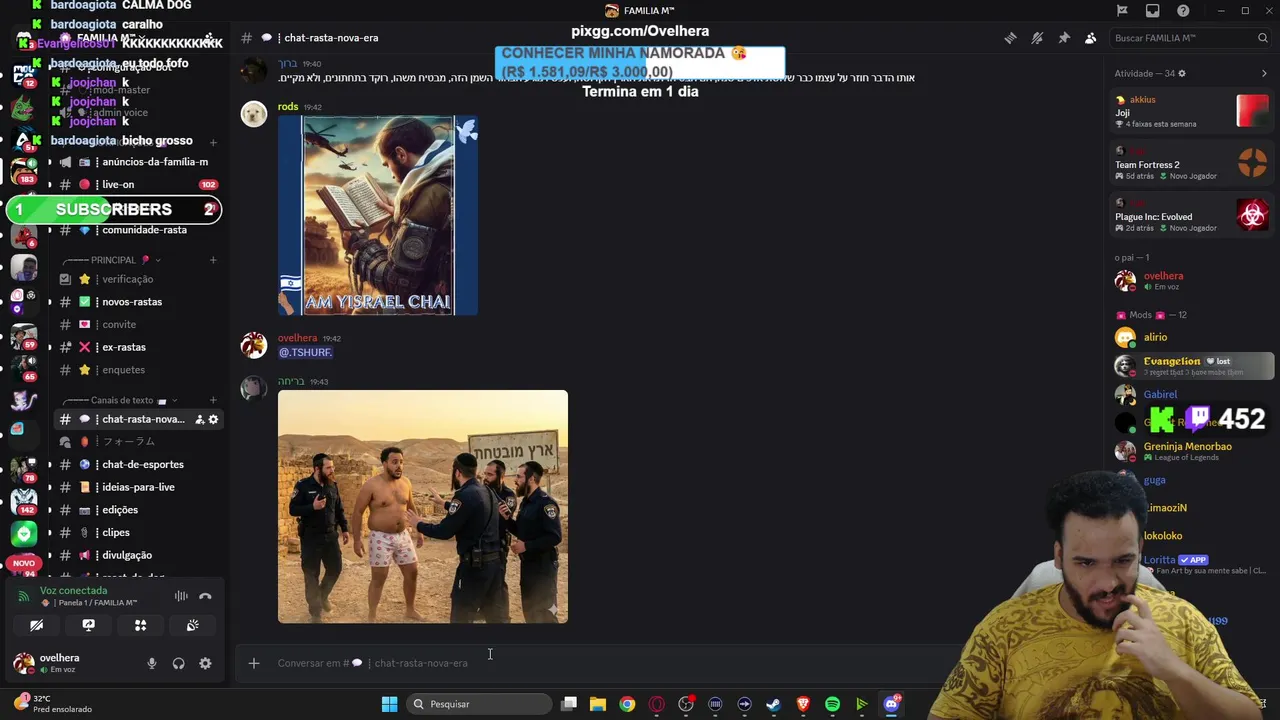Open ovelhera user panel avatar

pyautogui.click(x=23, y=663)
